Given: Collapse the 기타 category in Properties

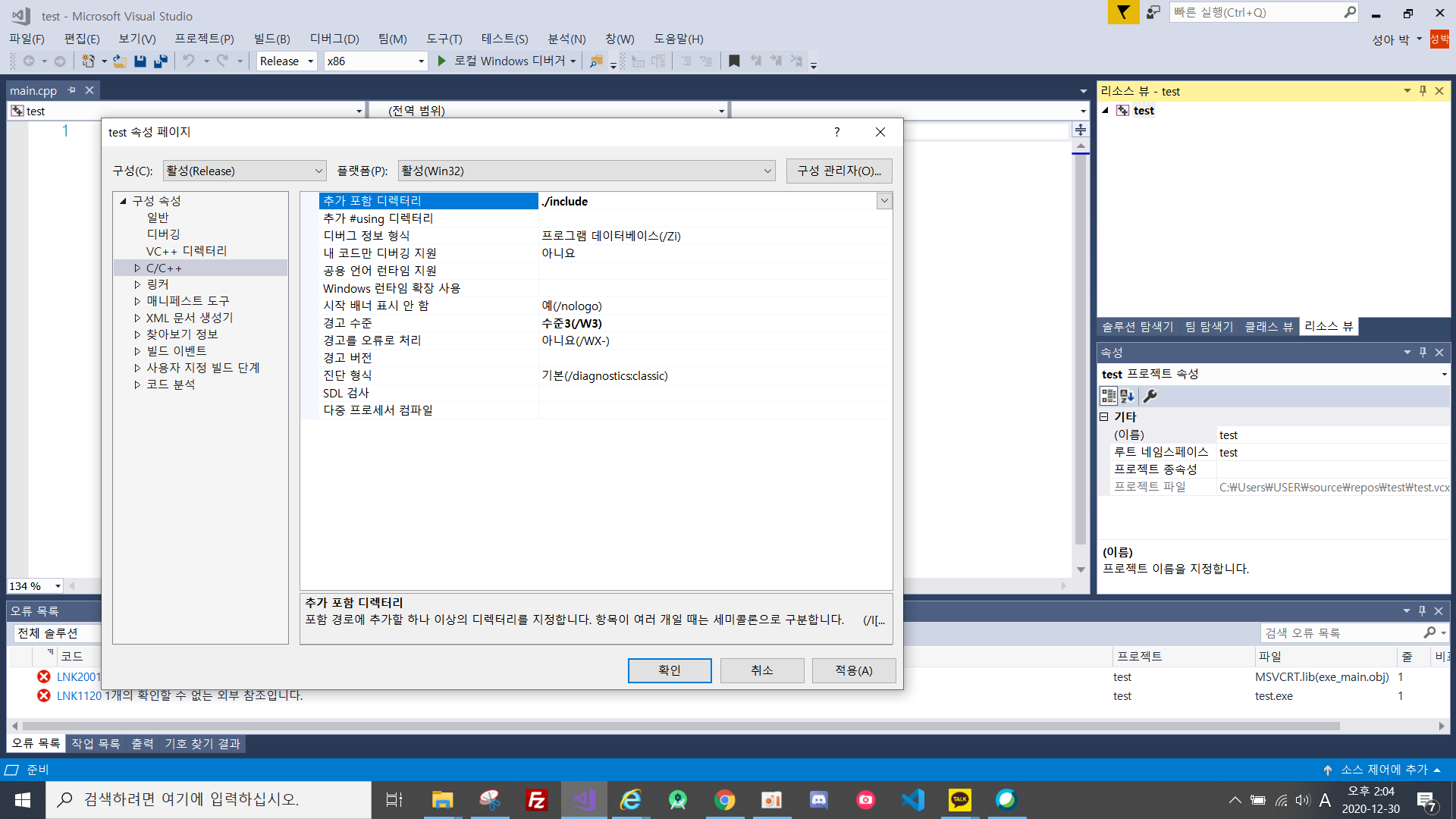Looking at the screenshot, I should tap(1104, 417).
